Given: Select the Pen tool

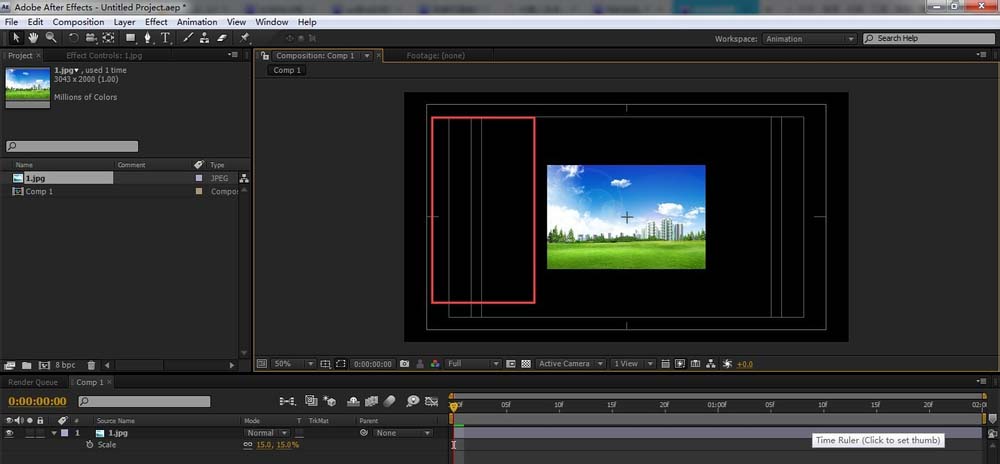Looking at the screenshot, I should (x=148, y=38).
